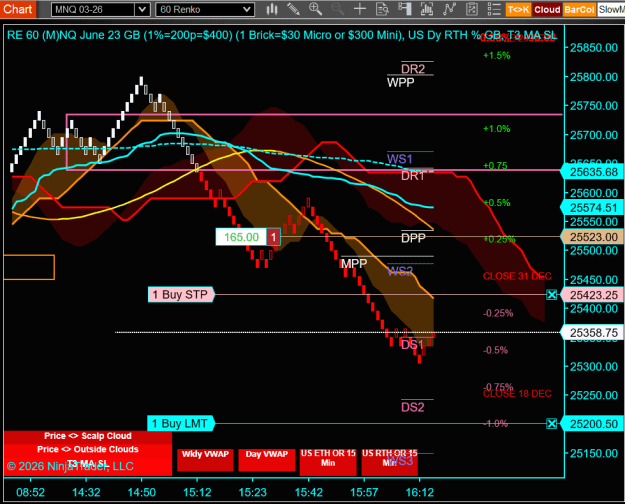625x504 pixels.
Task: Click the Wkly VWAP status box
Action: [x=205, y=460]
